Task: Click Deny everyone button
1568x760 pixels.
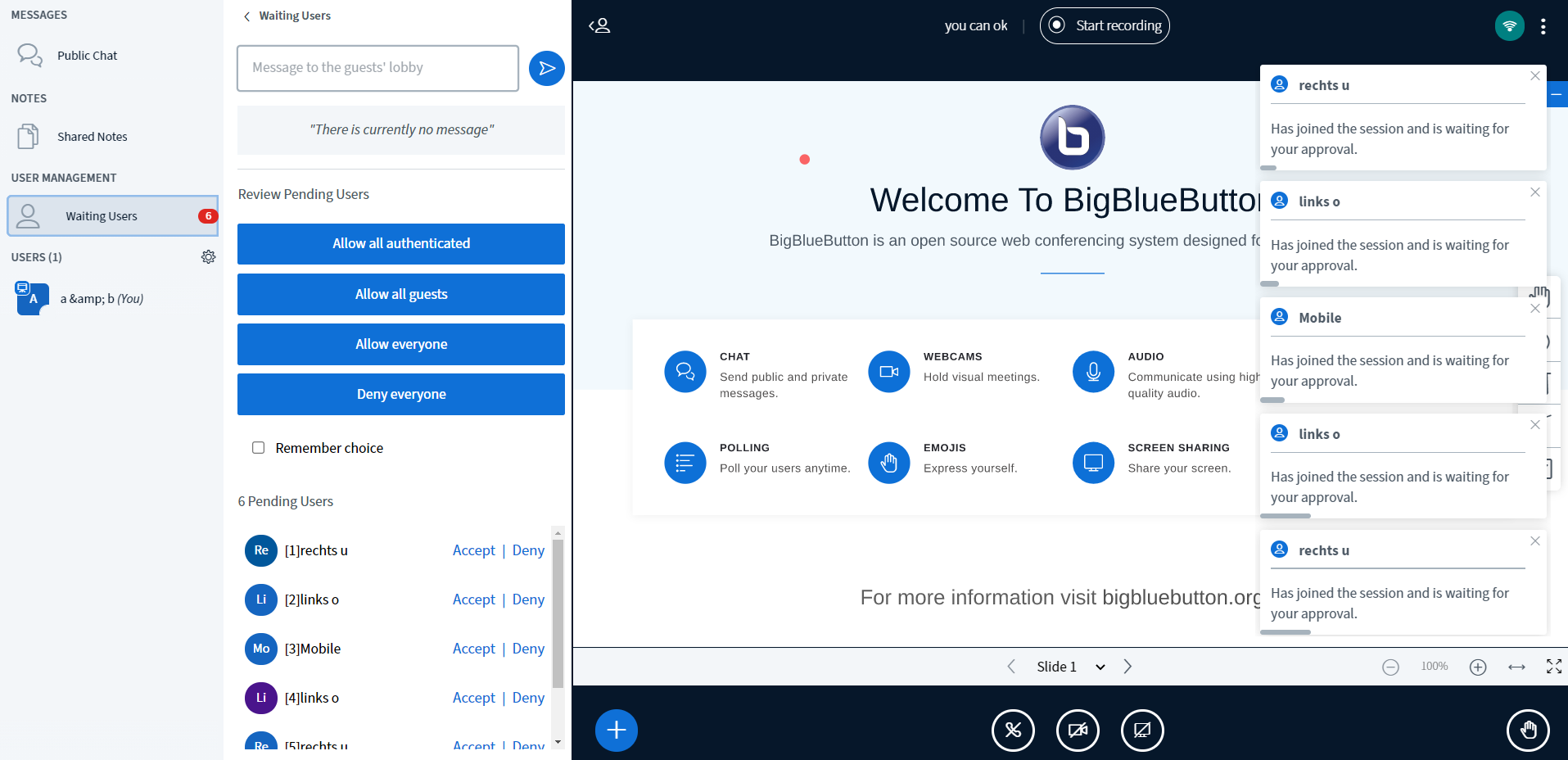Action: point(401,394)
